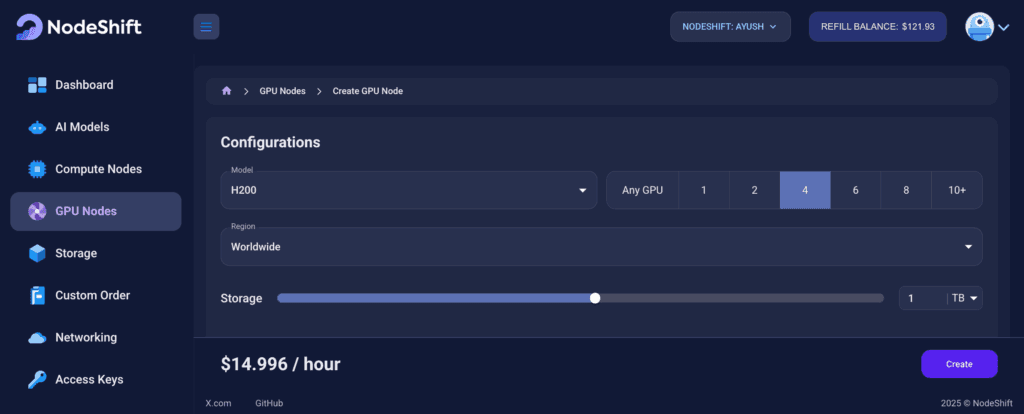
Task: Open the Compute Nodes menu item
Action: 95,169
